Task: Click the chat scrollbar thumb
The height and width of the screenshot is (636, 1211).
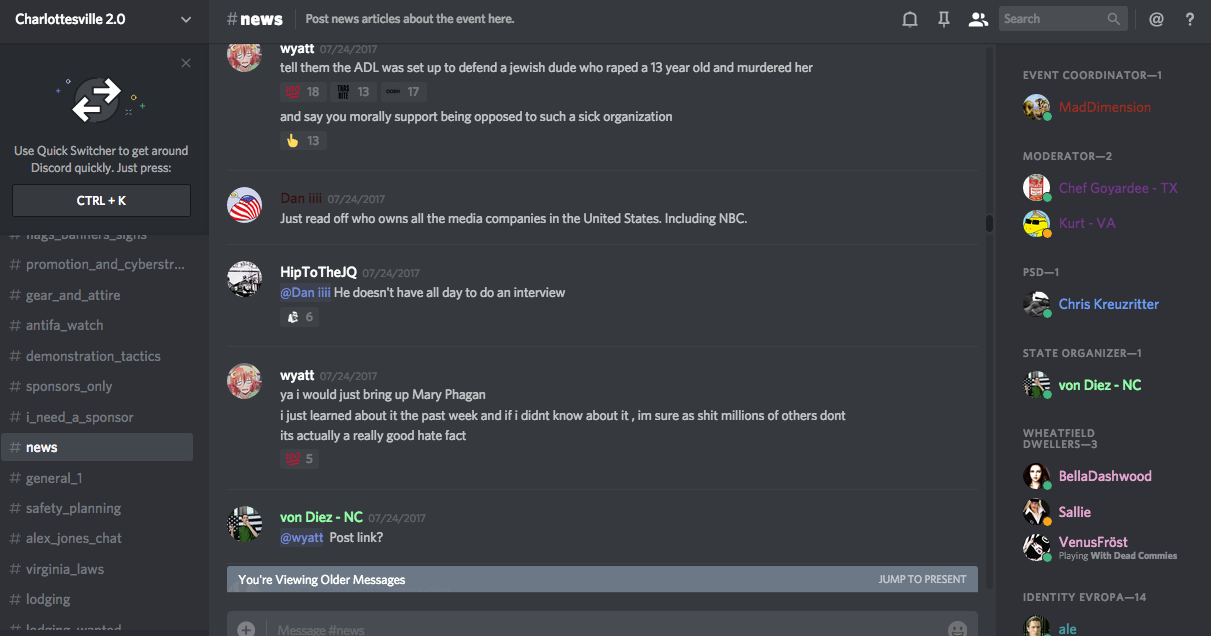Action: point(989,223)
